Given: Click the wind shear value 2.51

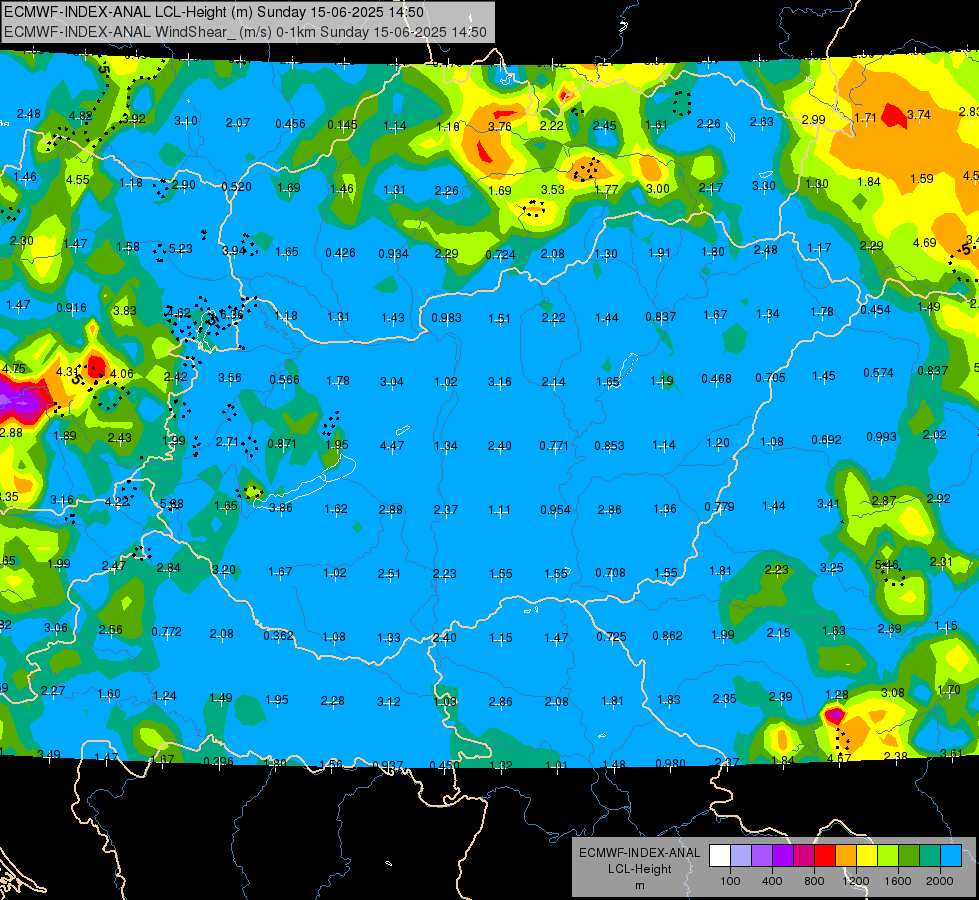Looking at the screenshot, I should pyautogui.click(x=389, y=574).
